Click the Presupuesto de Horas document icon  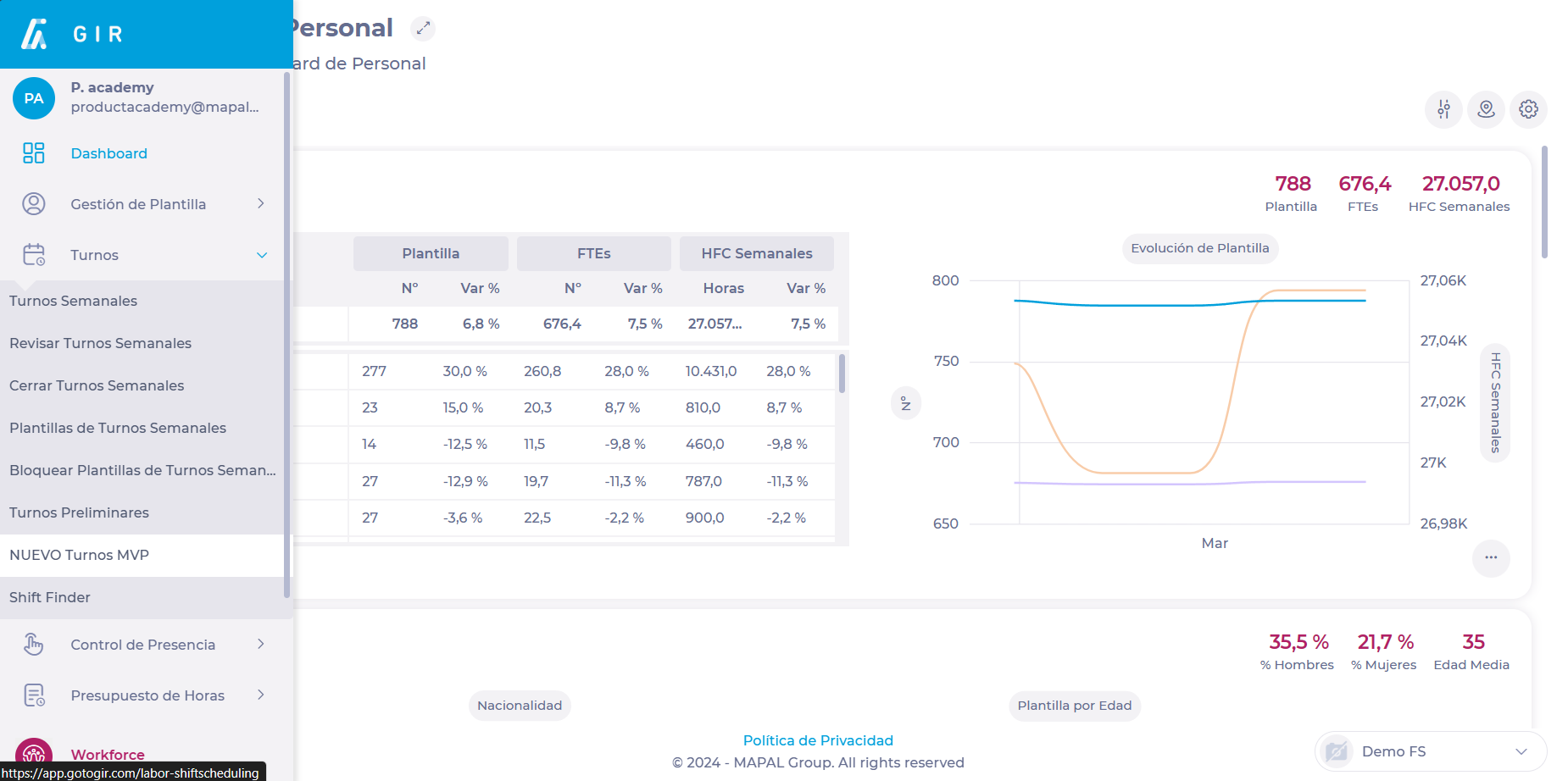[34, 695]
